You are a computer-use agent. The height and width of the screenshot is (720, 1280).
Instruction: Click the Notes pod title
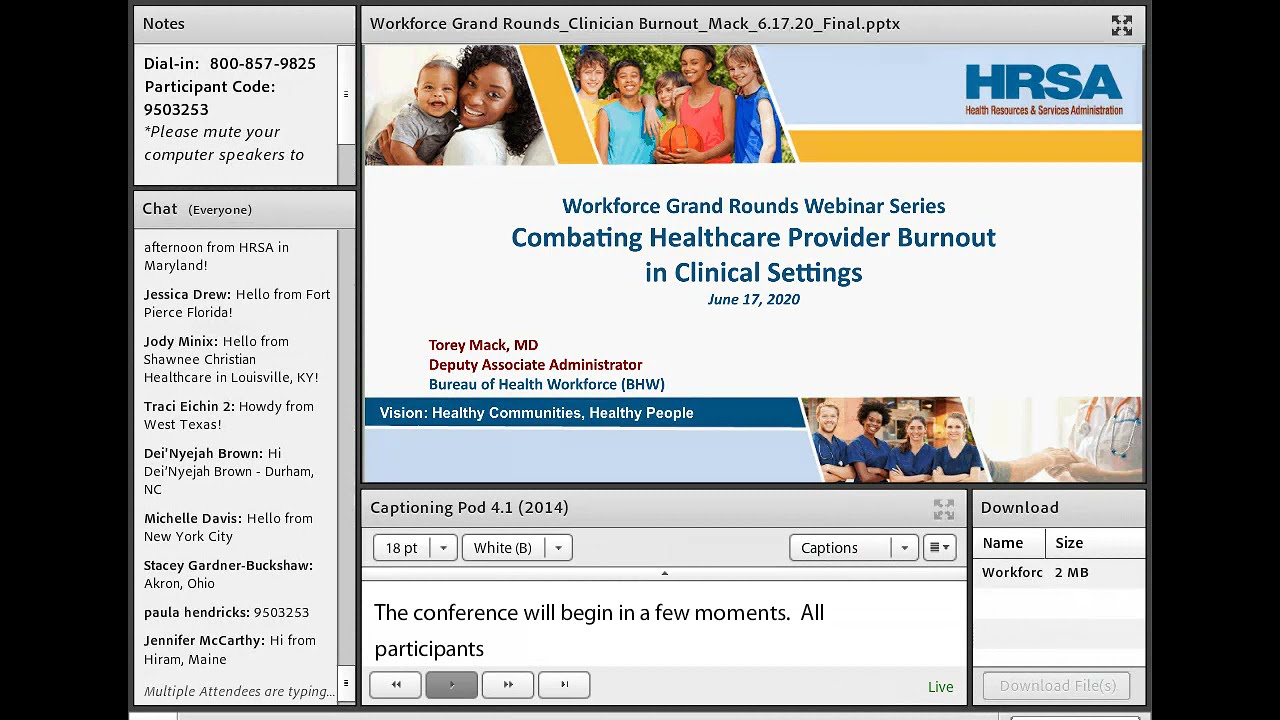(163, 24)
